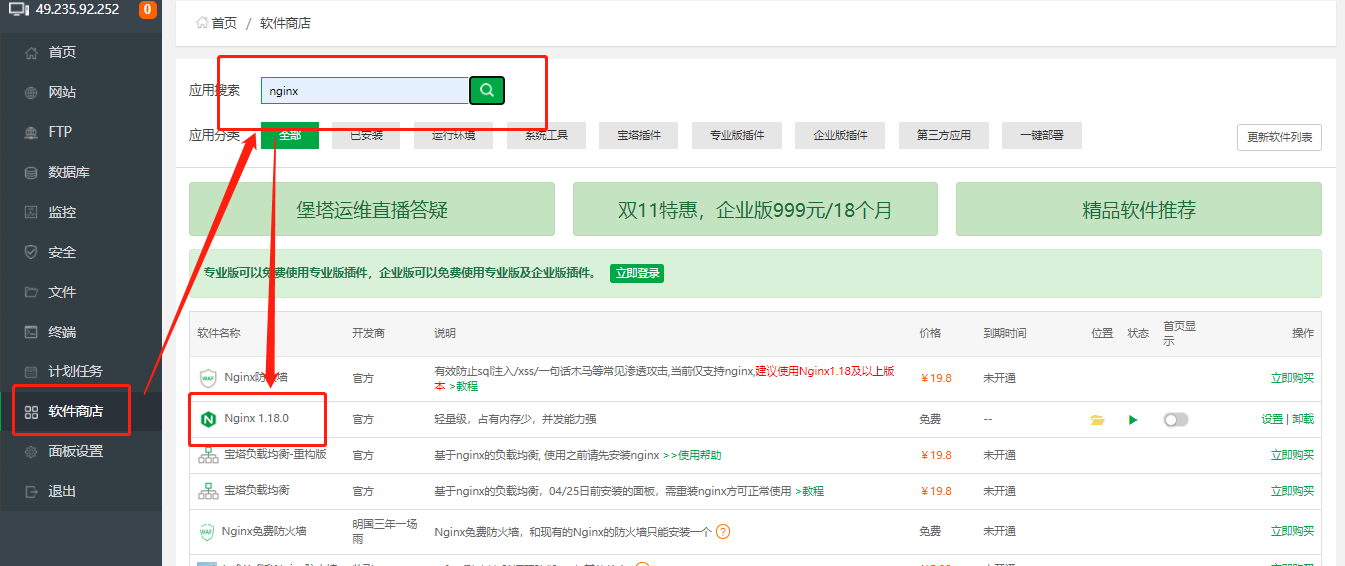Click the 应用搜索 input containing nginx
This screenshot has width=1345, height=566.
365,91
